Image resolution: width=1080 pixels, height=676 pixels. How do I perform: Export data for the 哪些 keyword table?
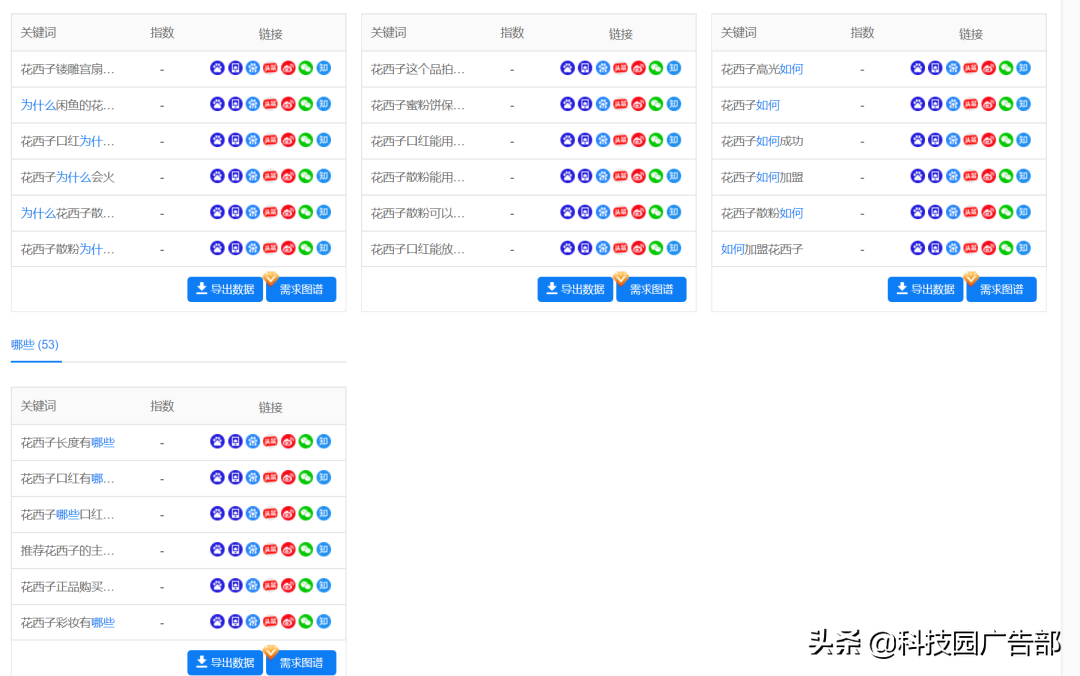pos(225,663)
